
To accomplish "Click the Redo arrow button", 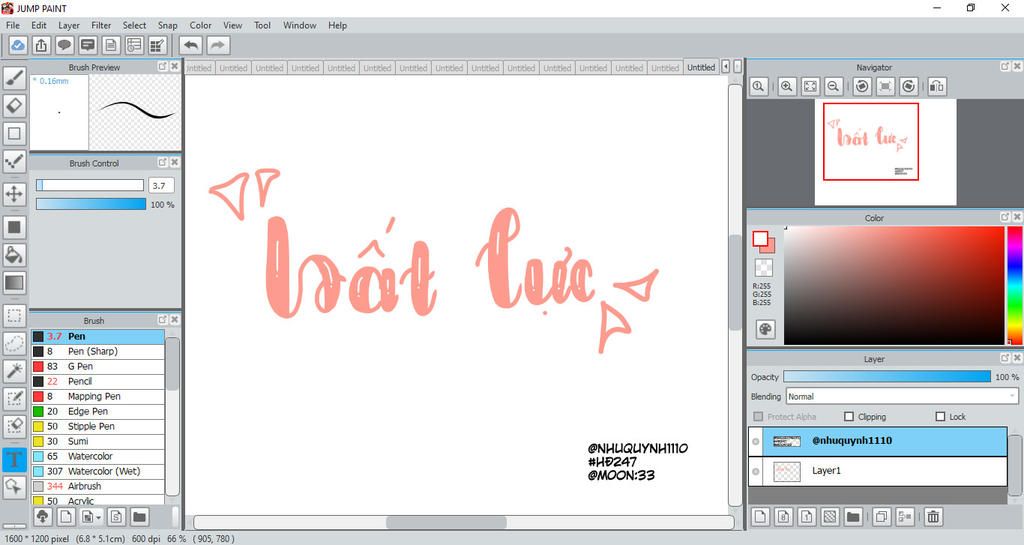I will pos(218,45).
